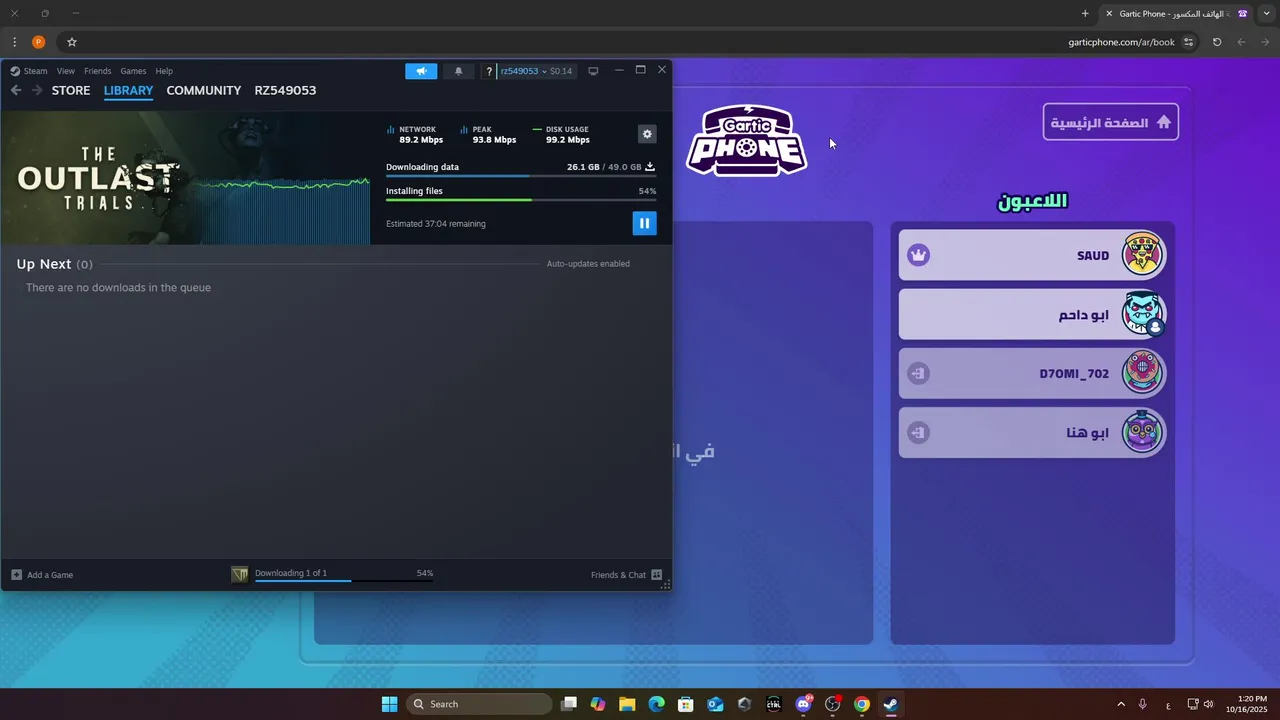Click the Gartic Phone home page button
Viewport: 1280px width, 720px height.
(x=1111, y=122)
